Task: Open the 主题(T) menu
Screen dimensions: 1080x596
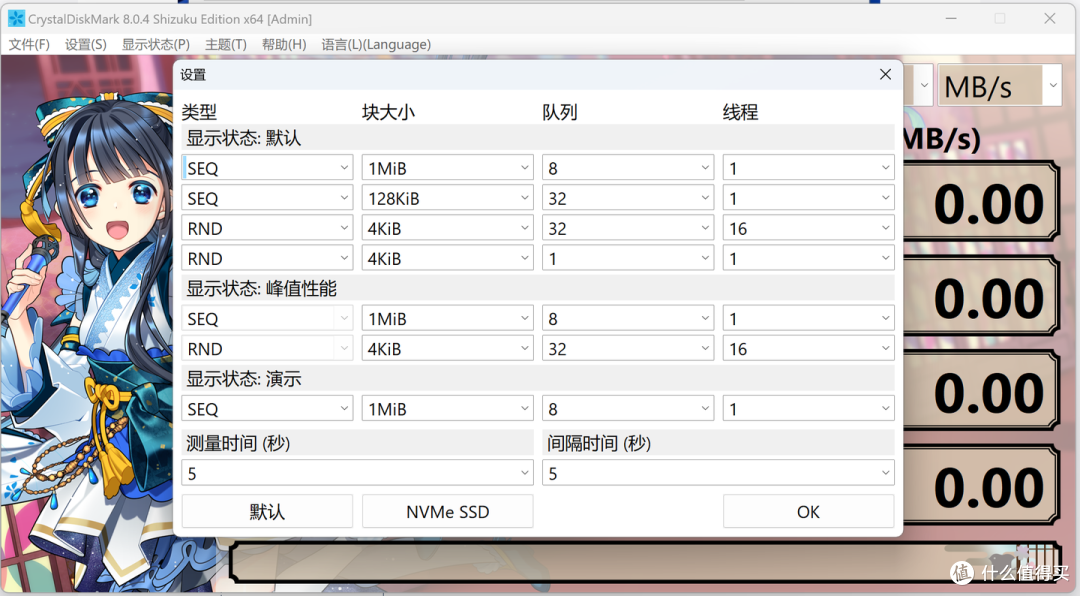Action: tap(226, 44)
